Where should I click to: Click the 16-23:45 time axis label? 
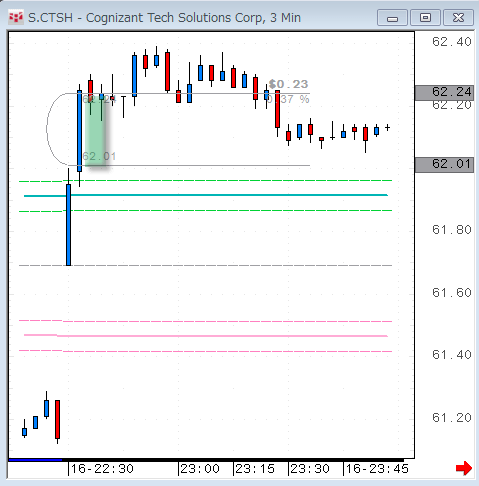click(x=377, y=469)
